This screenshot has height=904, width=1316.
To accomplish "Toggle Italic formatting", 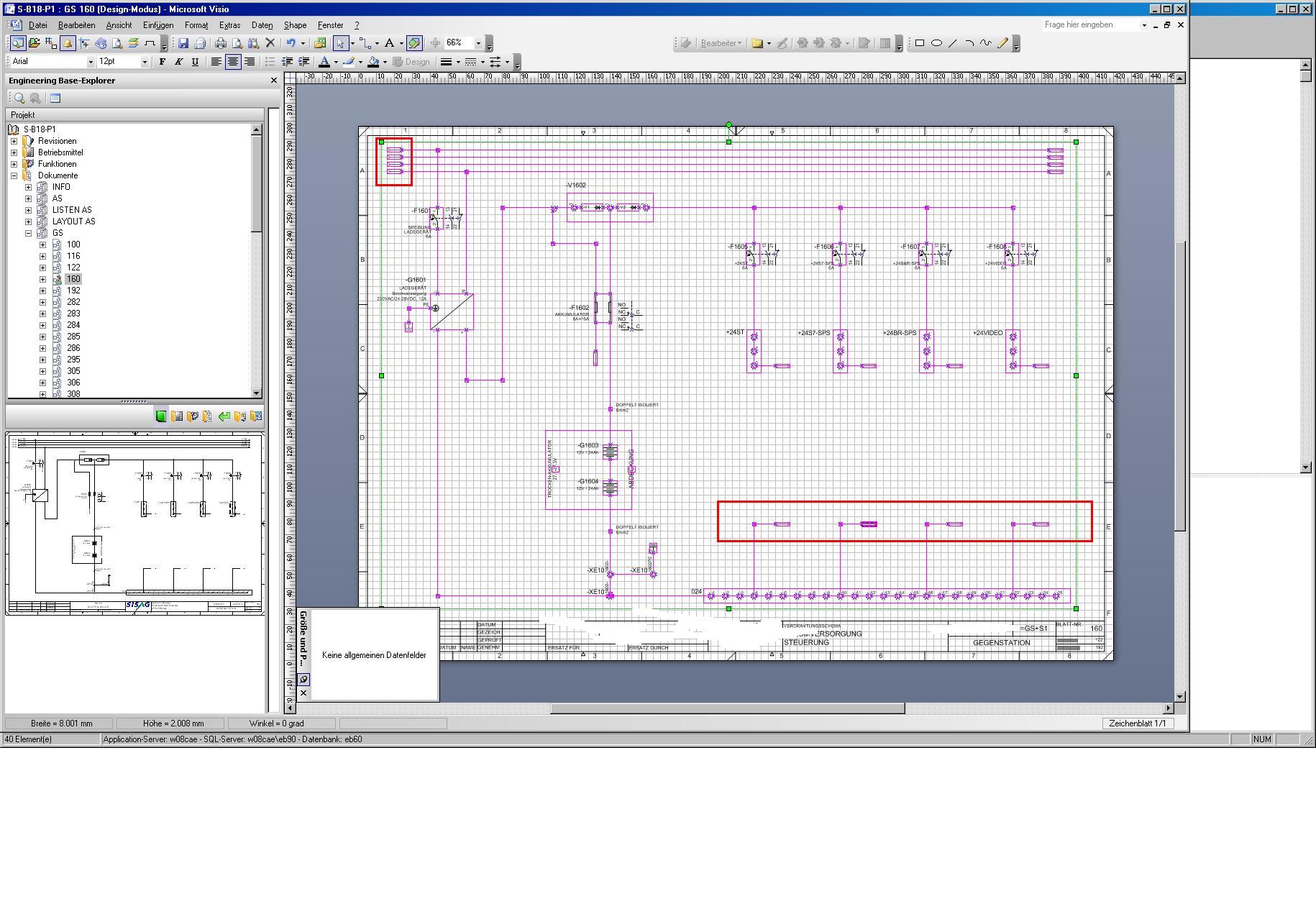I will [x=179, y=62].
